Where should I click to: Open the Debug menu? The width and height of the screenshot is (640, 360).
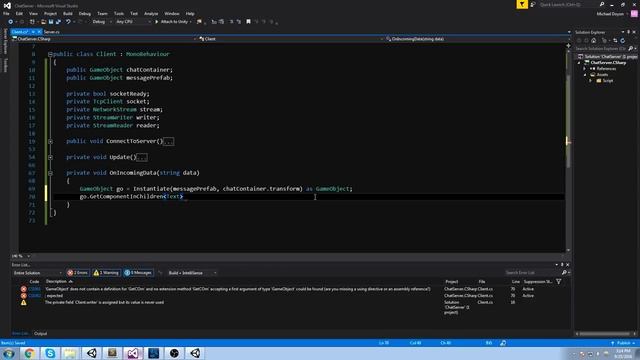pos(85,13)
